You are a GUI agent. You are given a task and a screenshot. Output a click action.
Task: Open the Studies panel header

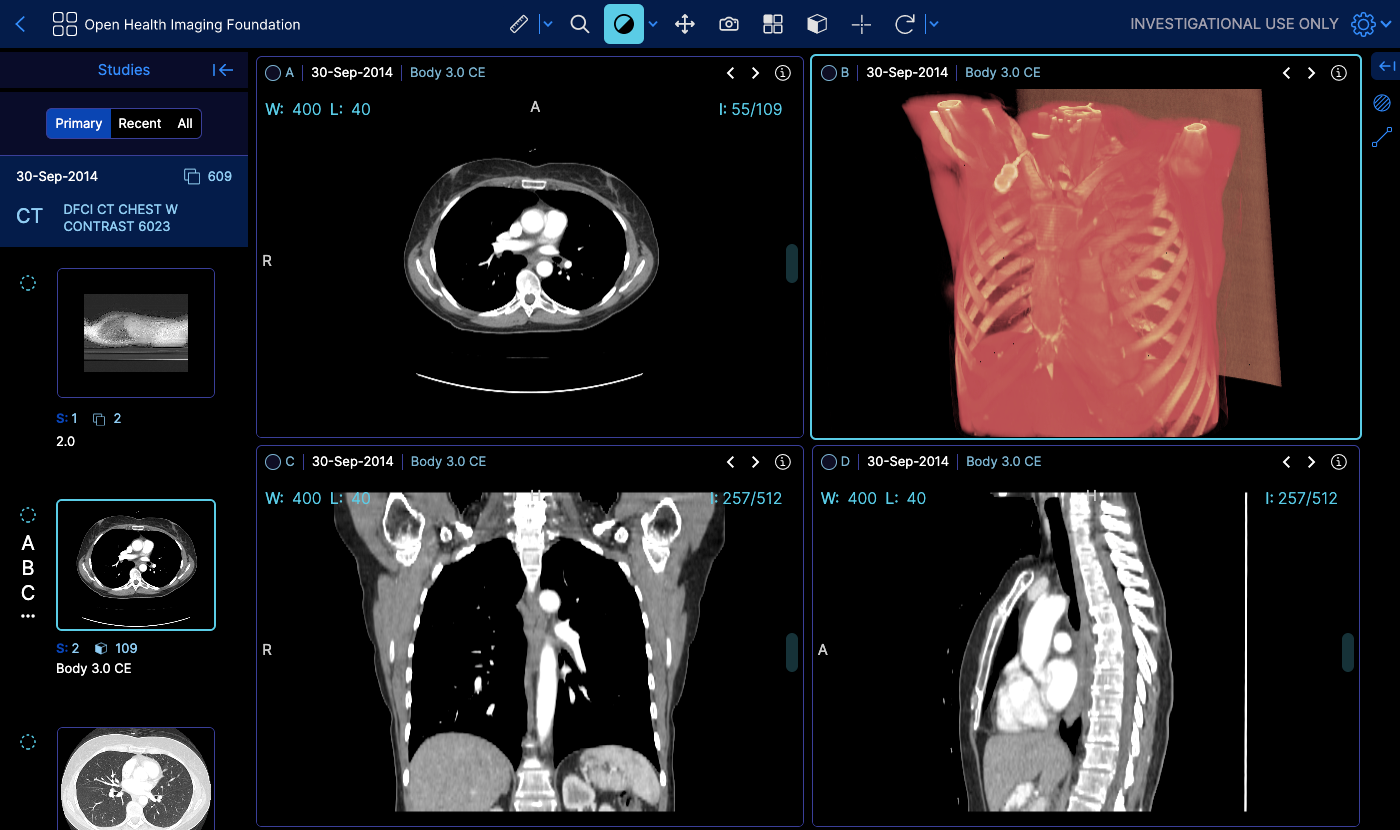124,70
